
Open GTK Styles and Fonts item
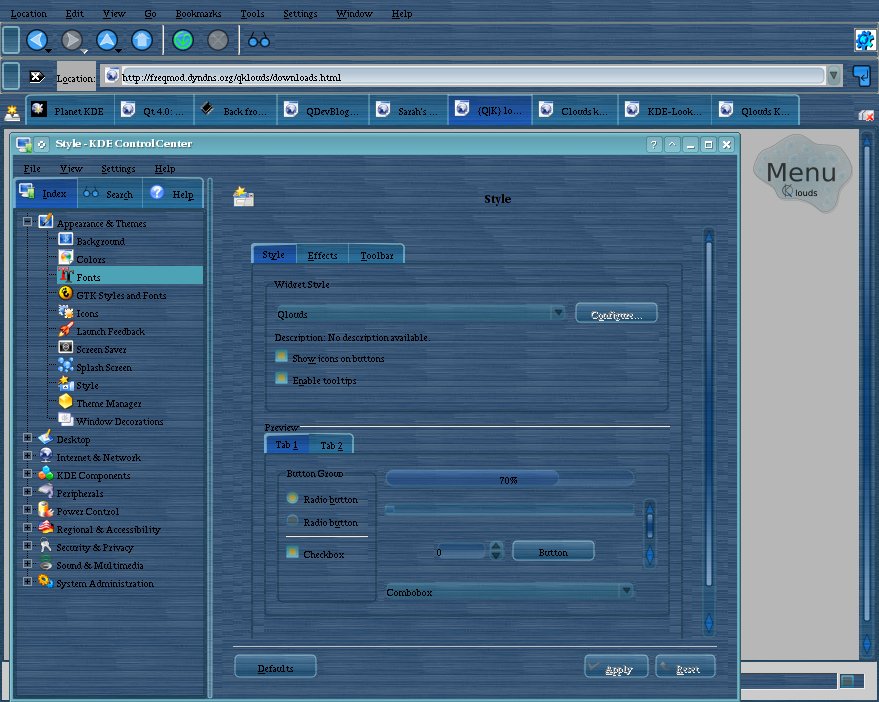121,295
